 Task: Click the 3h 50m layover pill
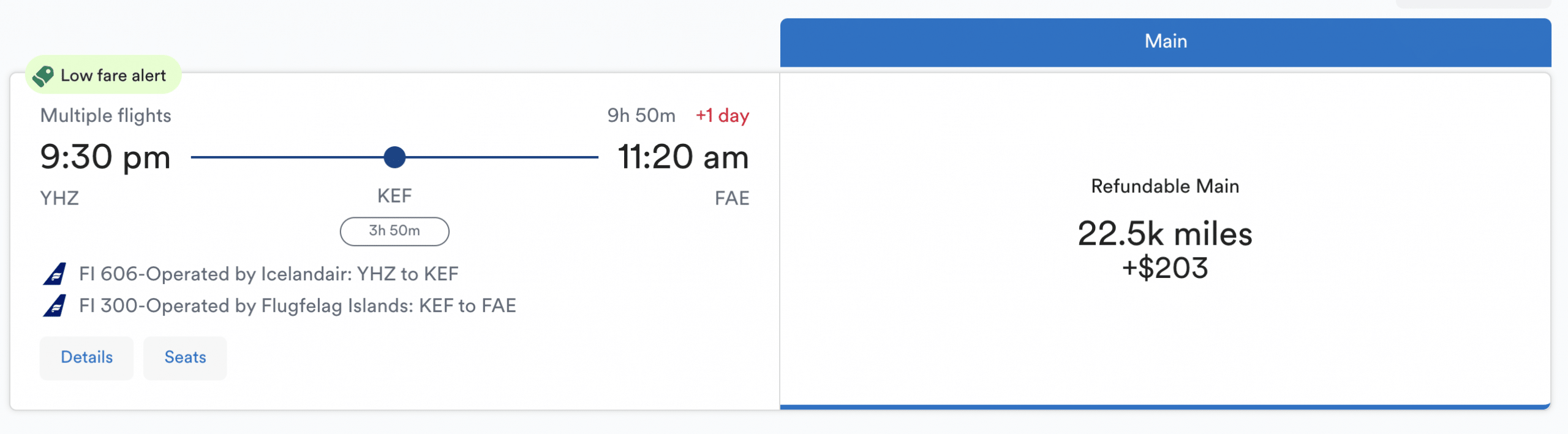[394, 231]
